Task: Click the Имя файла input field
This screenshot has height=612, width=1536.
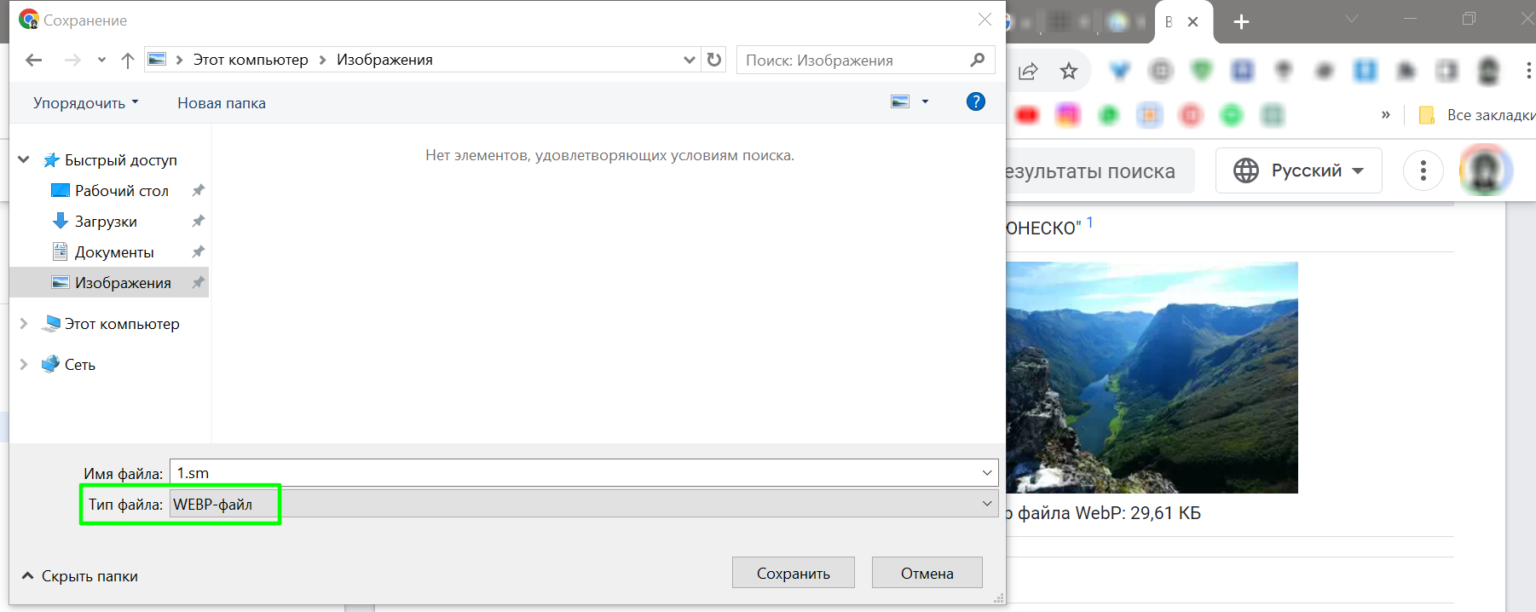Action: (584, 472)
